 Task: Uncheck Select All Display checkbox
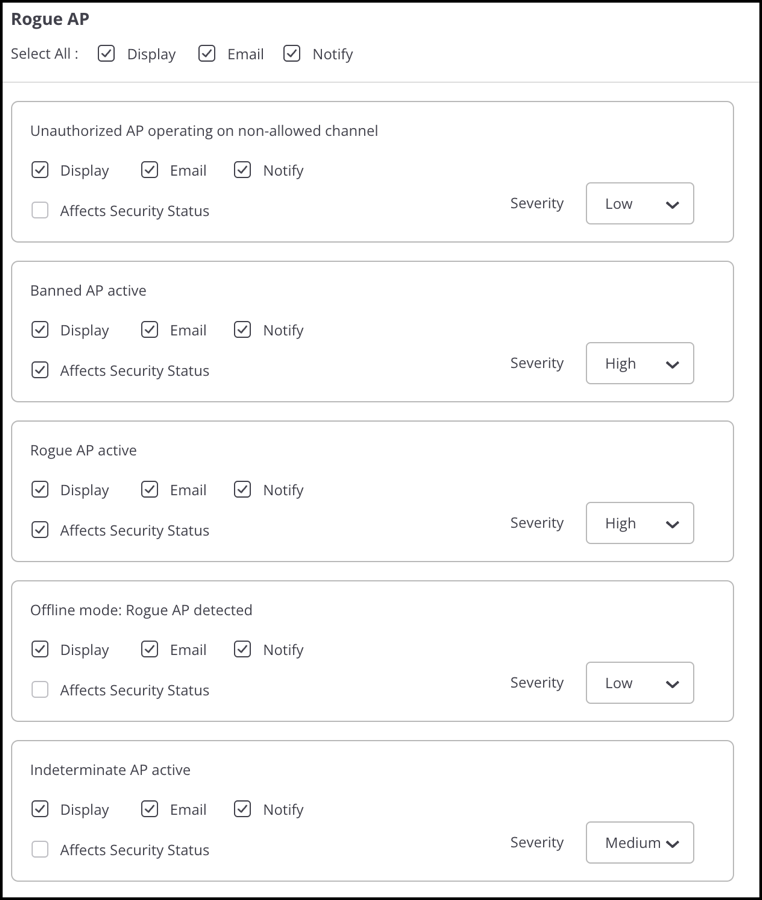[x=106, y=53]
